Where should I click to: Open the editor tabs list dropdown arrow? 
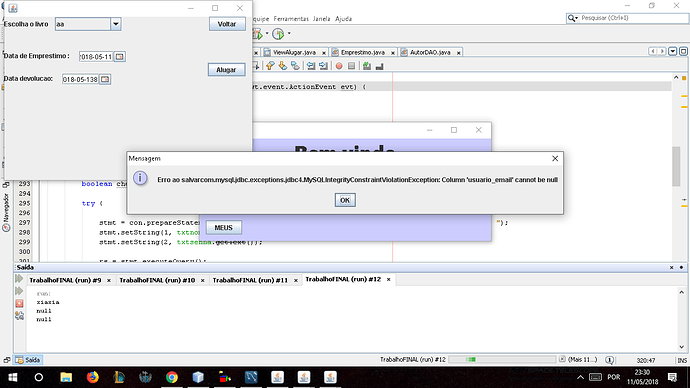(673, 51)
